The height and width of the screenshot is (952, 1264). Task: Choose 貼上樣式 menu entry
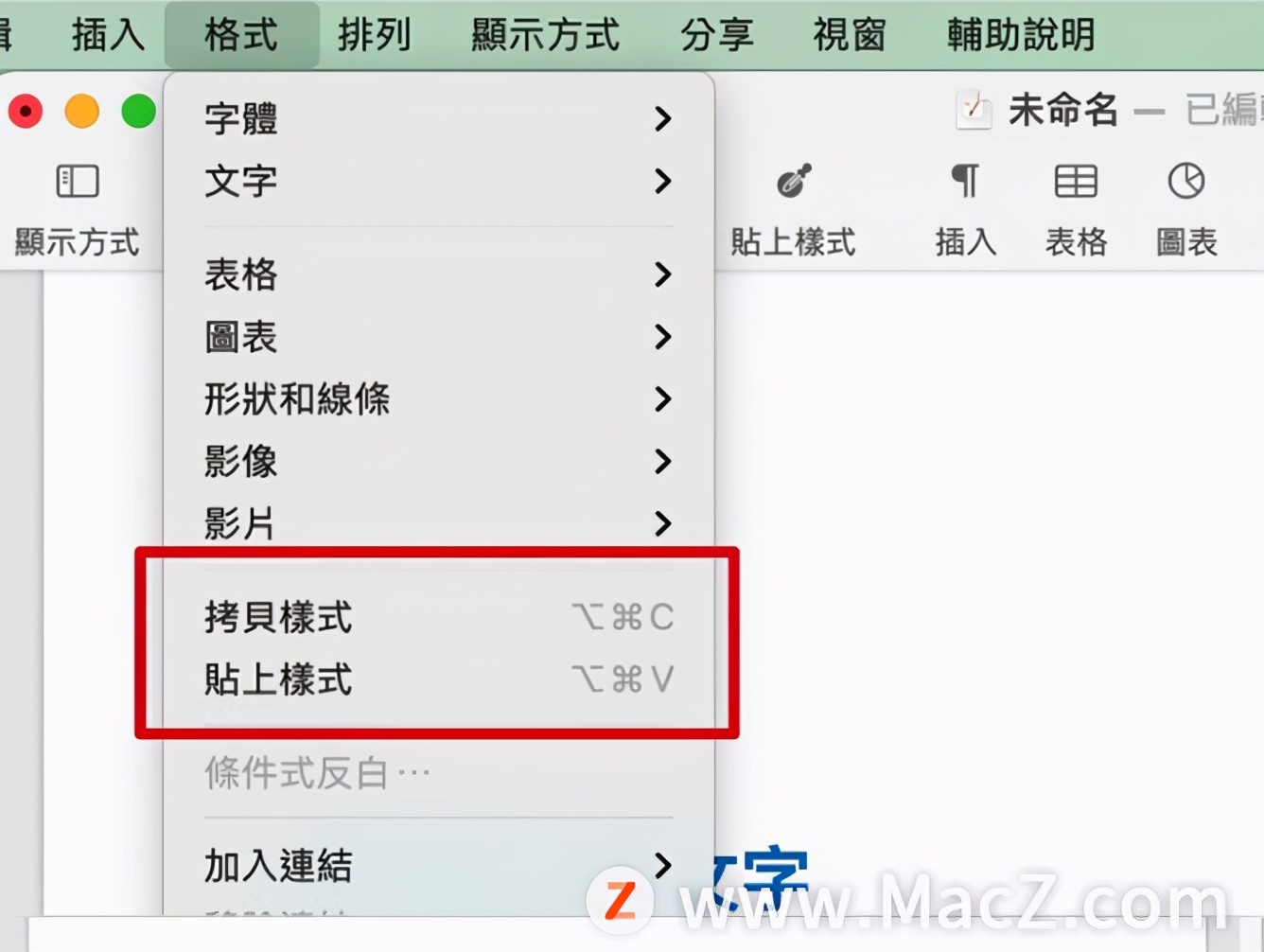[438, 679]
